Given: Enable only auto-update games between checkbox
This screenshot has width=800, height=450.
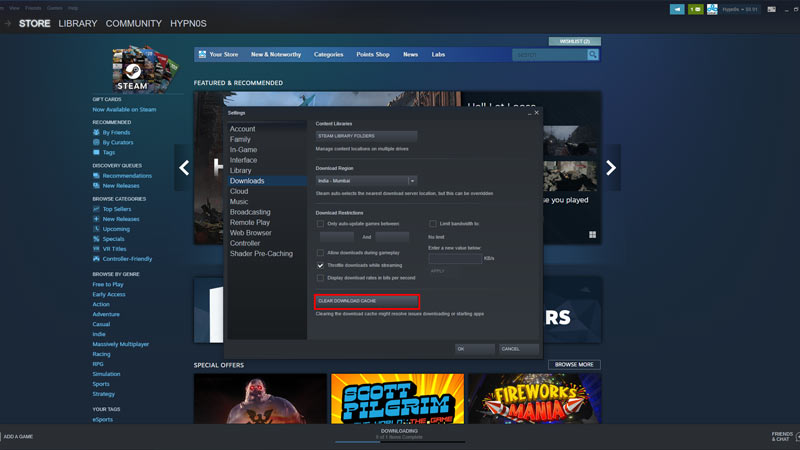Looking at the screenshot, I should tap(320, 223).
